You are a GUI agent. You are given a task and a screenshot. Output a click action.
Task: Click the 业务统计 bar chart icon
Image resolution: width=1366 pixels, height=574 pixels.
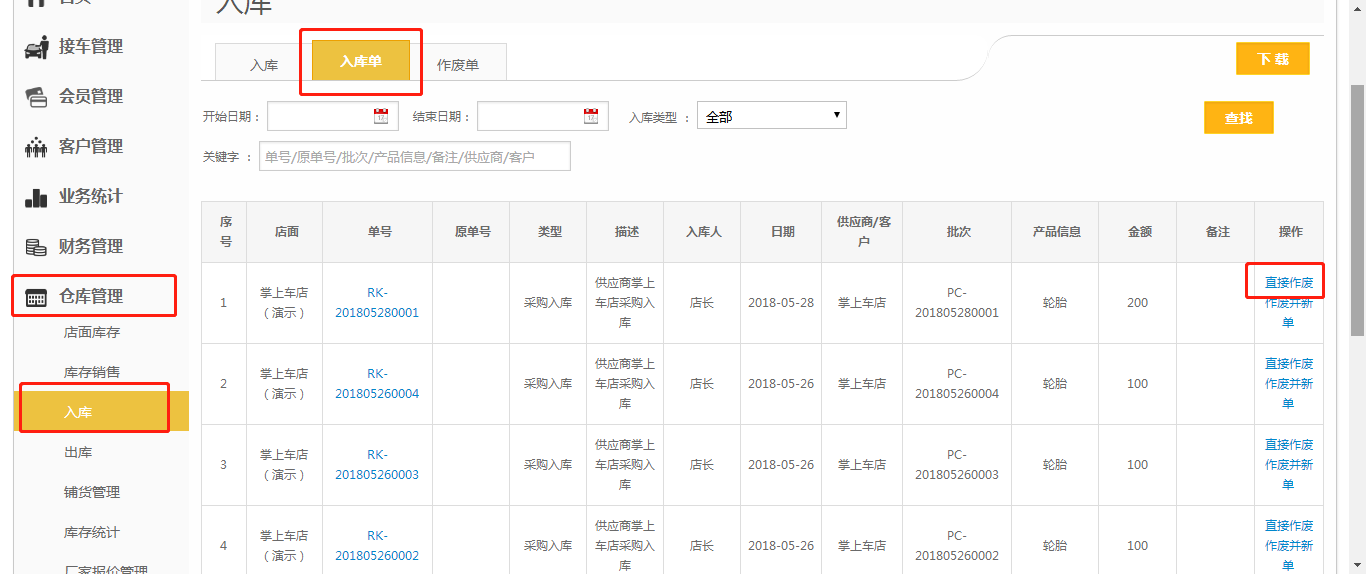coord(36,197)
